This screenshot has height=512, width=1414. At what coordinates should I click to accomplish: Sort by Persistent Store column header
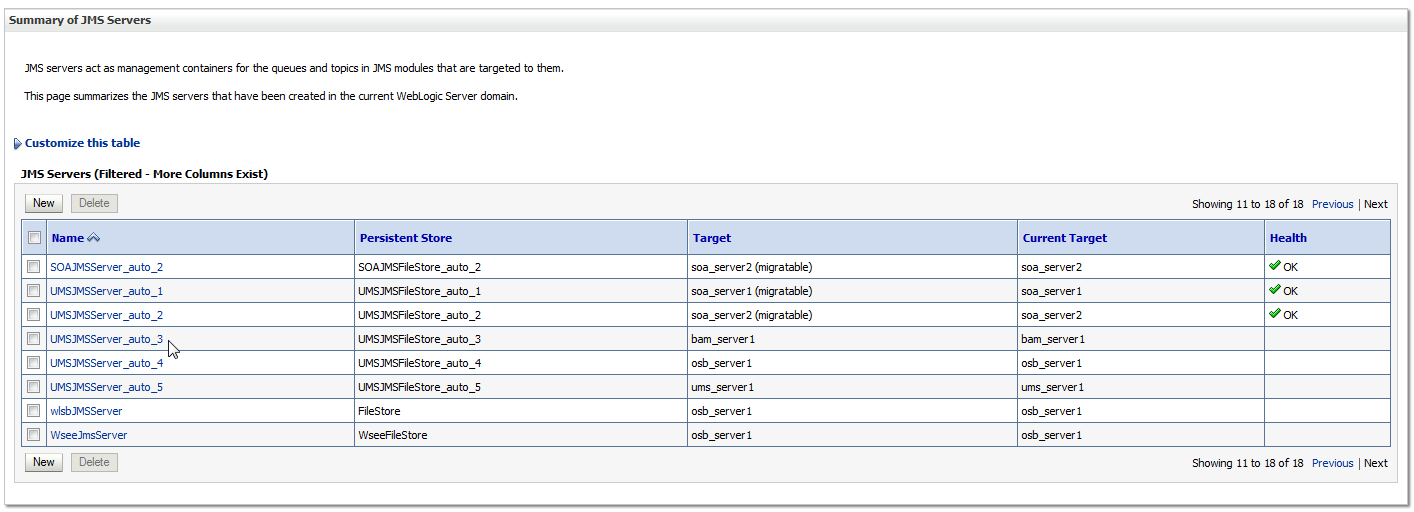(x=406, y=238)
